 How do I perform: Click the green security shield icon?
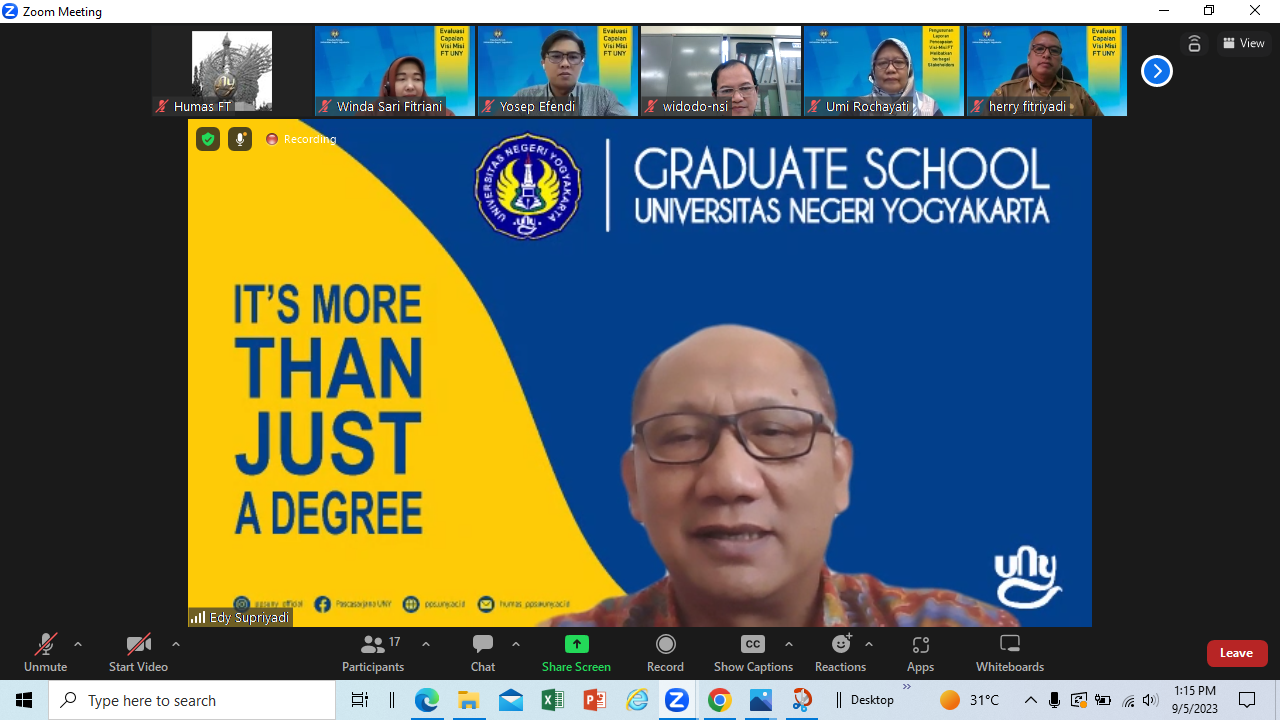coord(207,139)
